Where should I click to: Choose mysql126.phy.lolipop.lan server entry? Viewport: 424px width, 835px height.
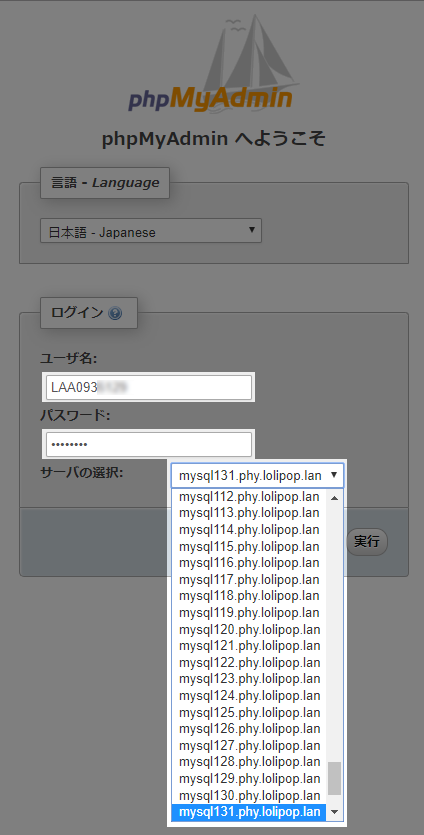pos(249,728)
